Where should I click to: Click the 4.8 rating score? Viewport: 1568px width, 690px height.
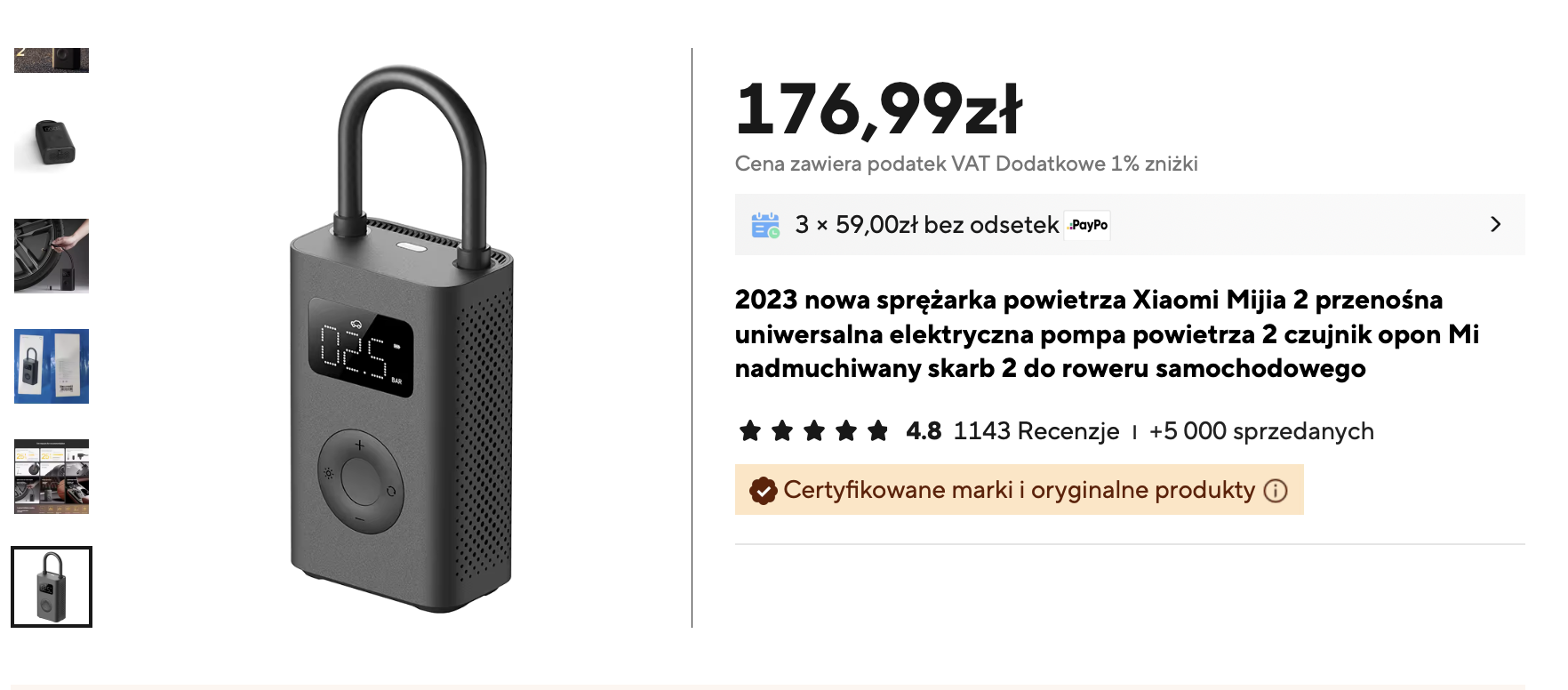tap(924, 431)
